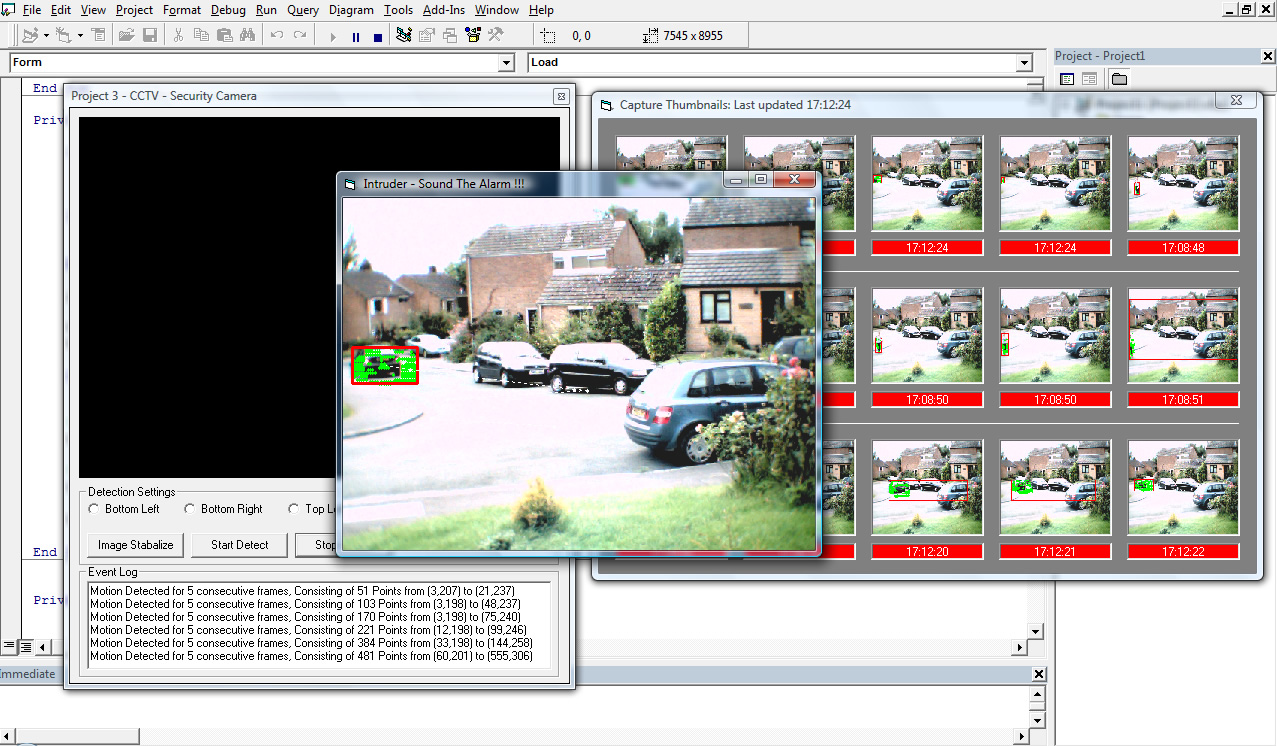Open the Add Form toolbar dropdown arrow

[x=80, y=36]
